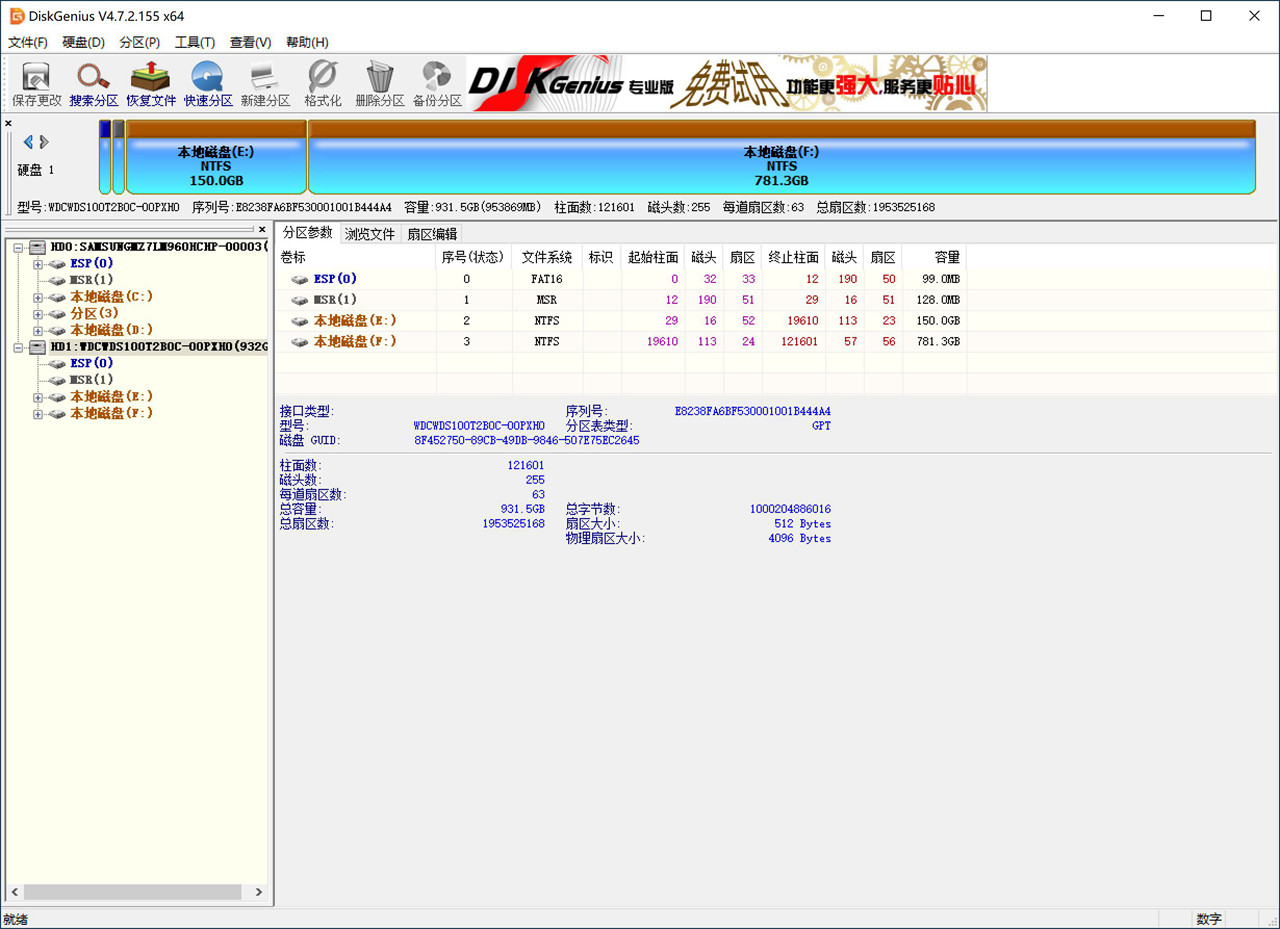Select the 搜索分区 (Search Partitions) tool

(x=93, y=80)
